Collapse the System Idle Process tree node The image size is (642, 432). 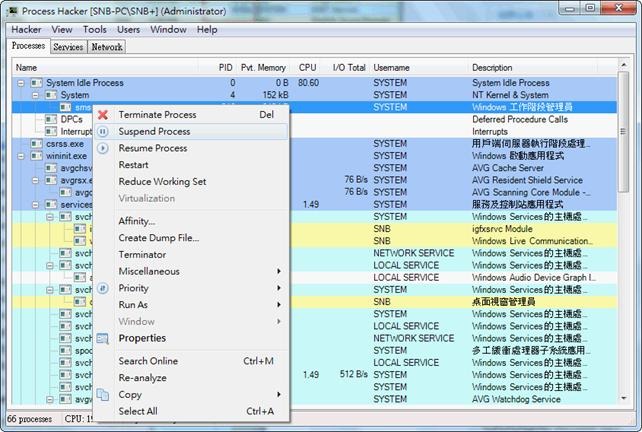pos(21,83)
